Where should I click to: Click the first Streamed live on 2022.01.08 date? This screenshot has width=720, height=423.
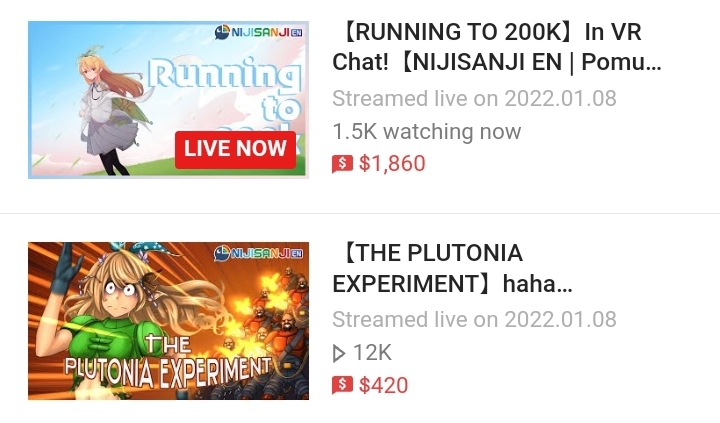point(474,98)
